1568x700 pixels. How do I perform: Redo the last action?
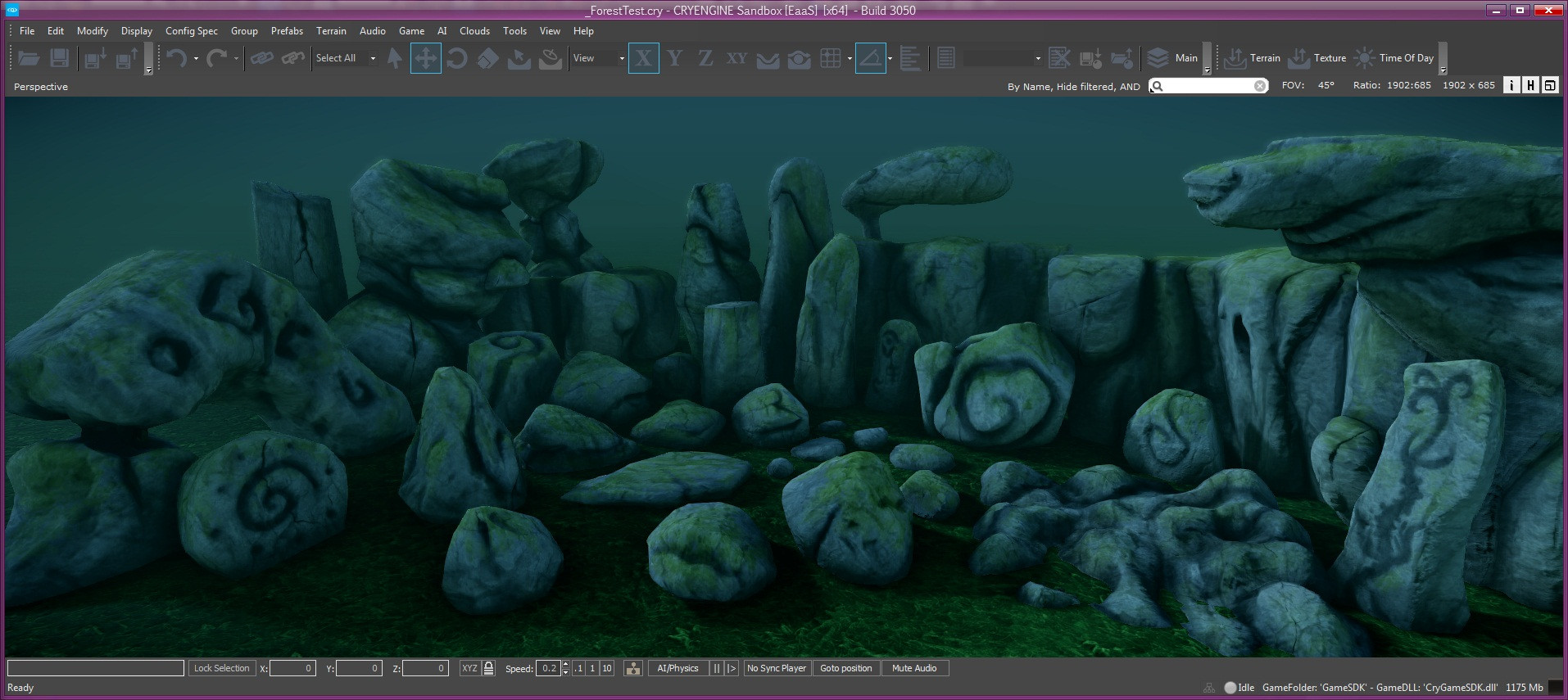click(216, 58)
